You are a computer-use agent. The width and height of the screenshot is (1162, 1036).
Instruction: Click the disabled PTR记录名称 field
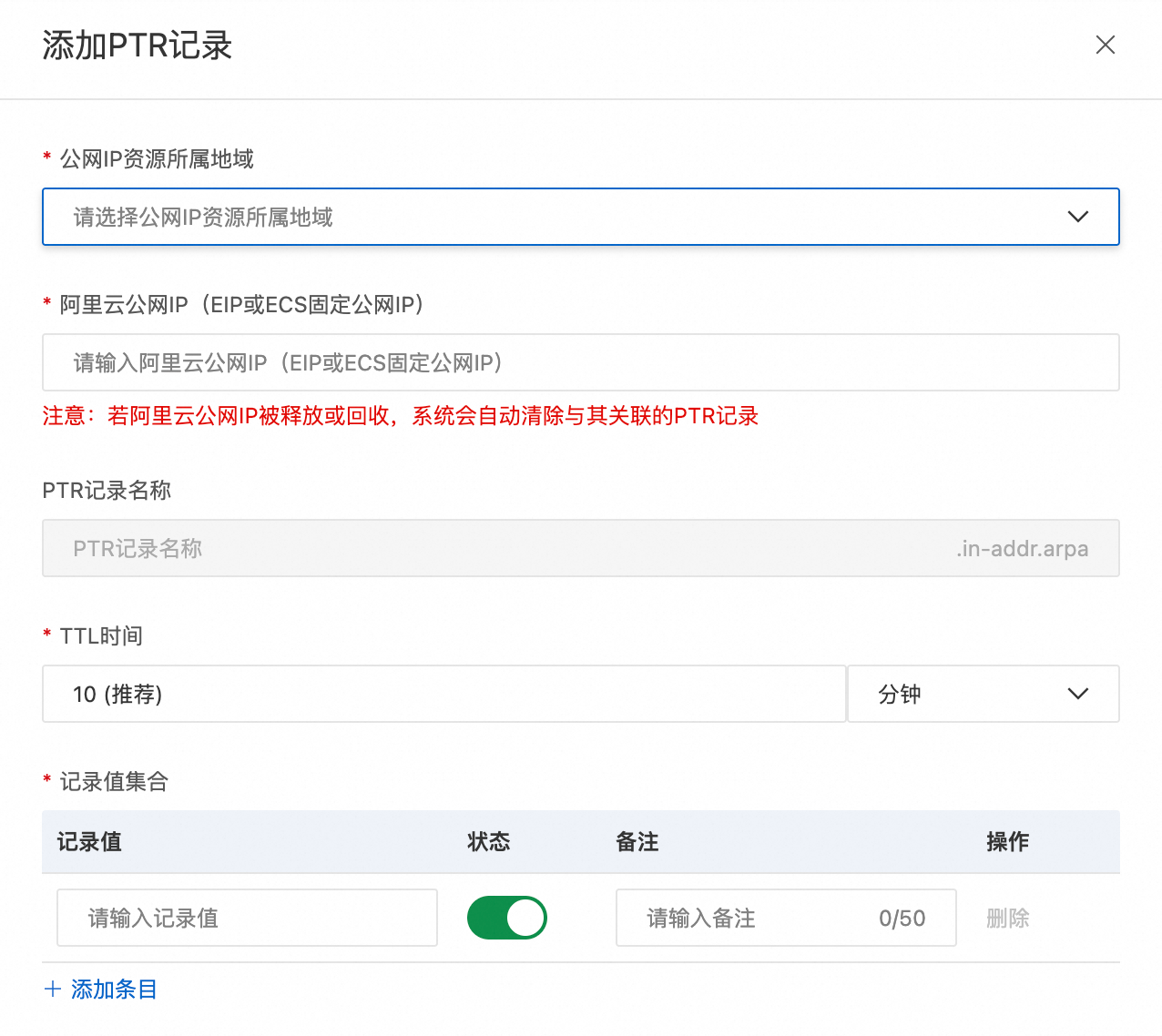tap(581, 548)
